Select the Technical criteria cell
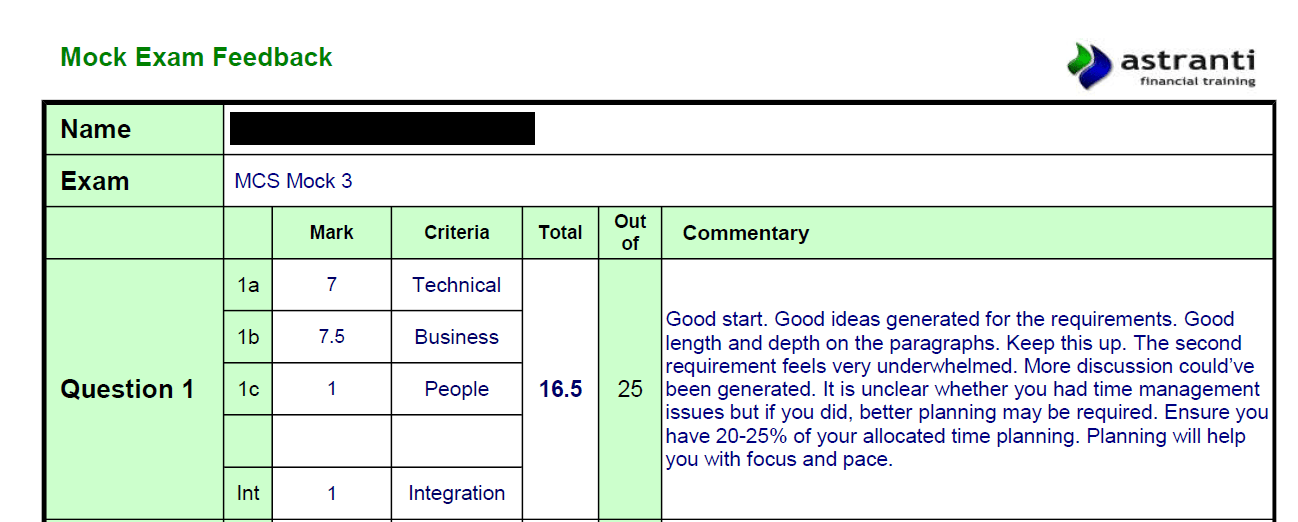Image resolution: width=1298 pixels, height=522 pixels. [456, 285]
